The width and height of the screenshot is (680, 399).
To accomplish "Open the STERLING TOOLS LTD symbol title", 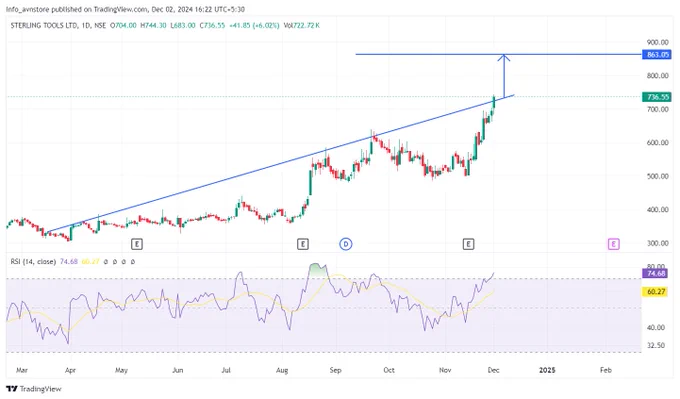I will tap(43, 26).
